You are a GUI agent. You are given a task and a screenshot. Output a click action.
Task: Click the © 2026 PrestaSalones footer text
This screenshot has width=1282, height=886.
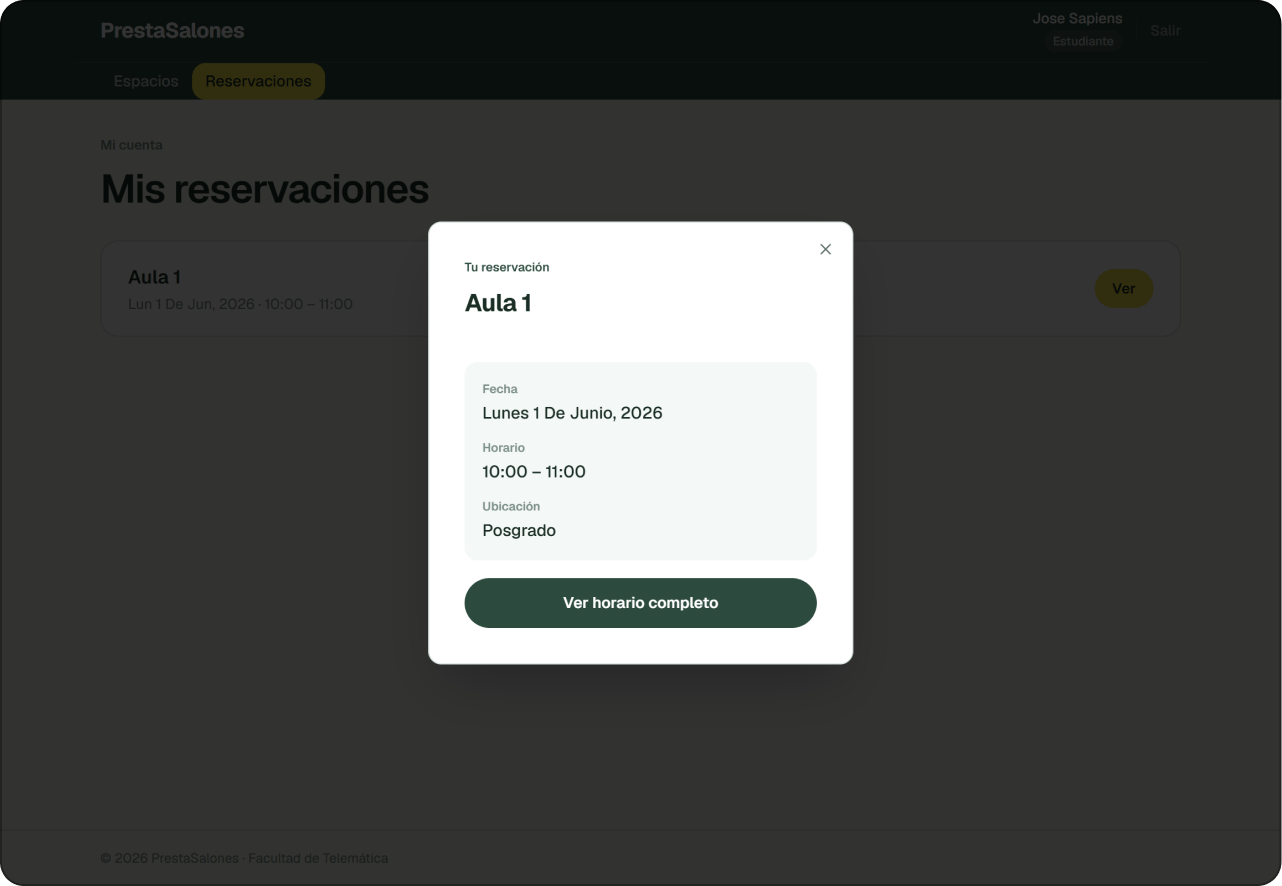[244, 858]
